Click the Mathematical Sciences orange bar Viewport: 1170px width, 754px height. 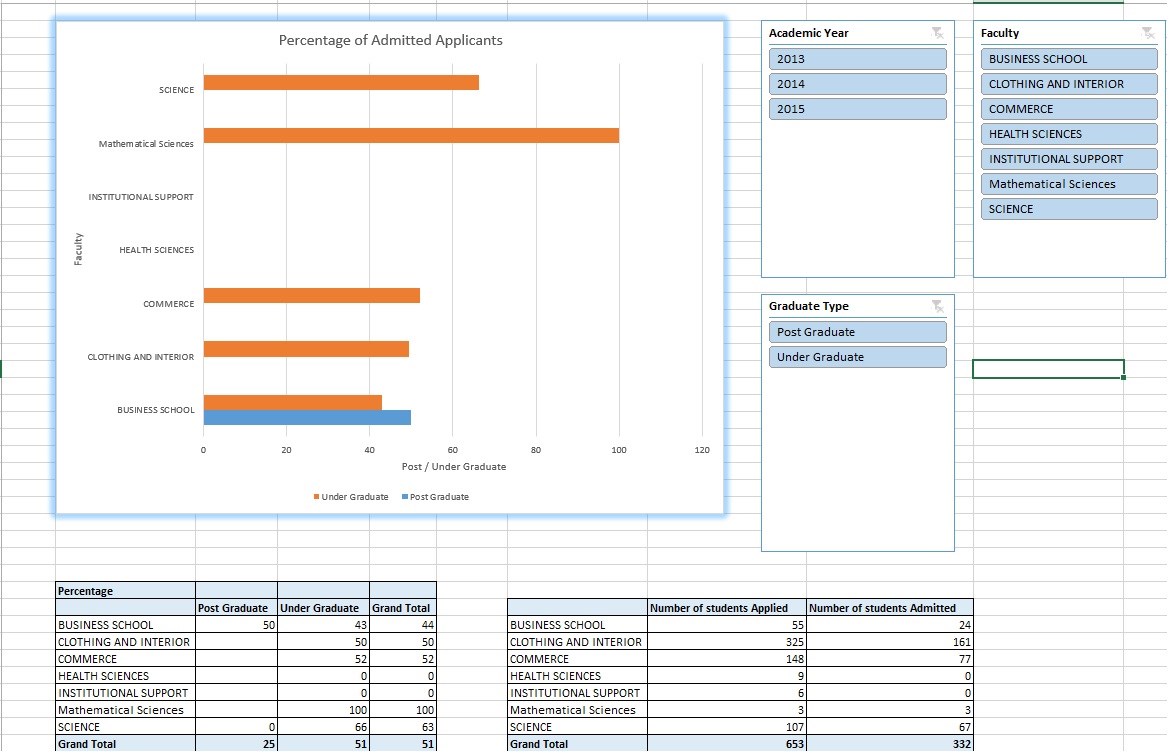point(410,136)
